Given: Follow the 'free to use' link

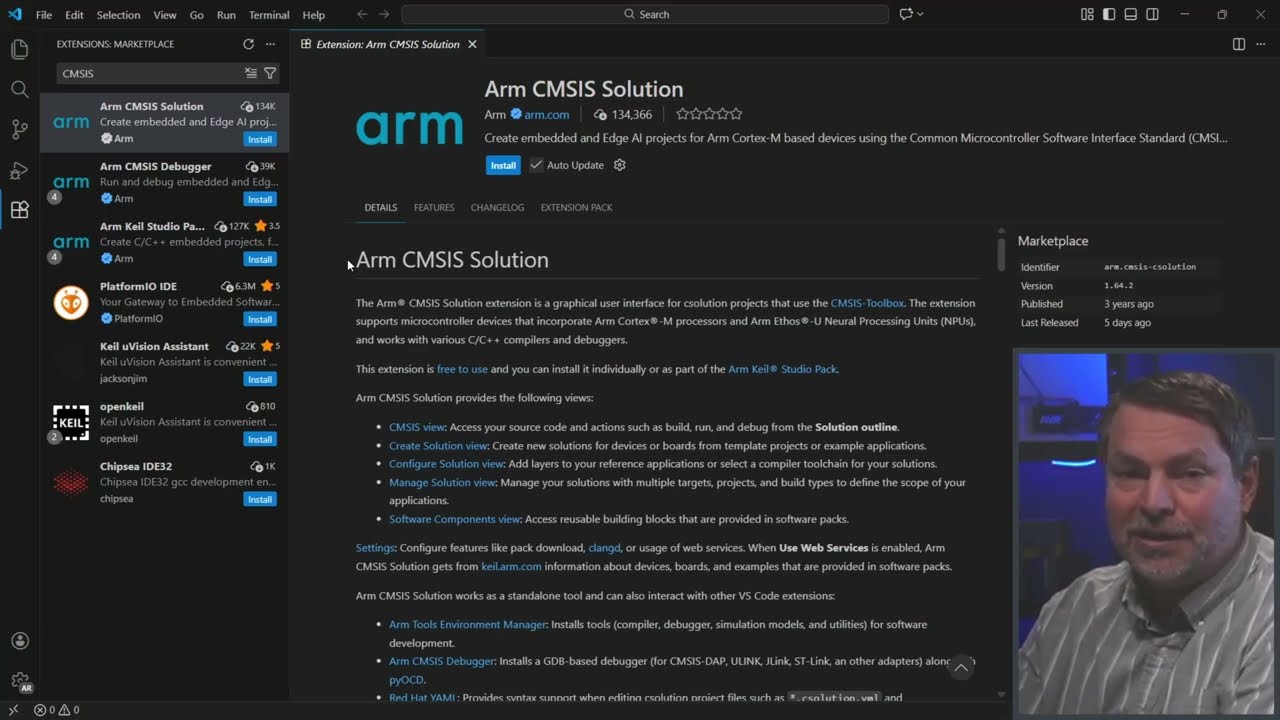Looking at the screenshot, I should pyautogui.click(x=462, y=369).
